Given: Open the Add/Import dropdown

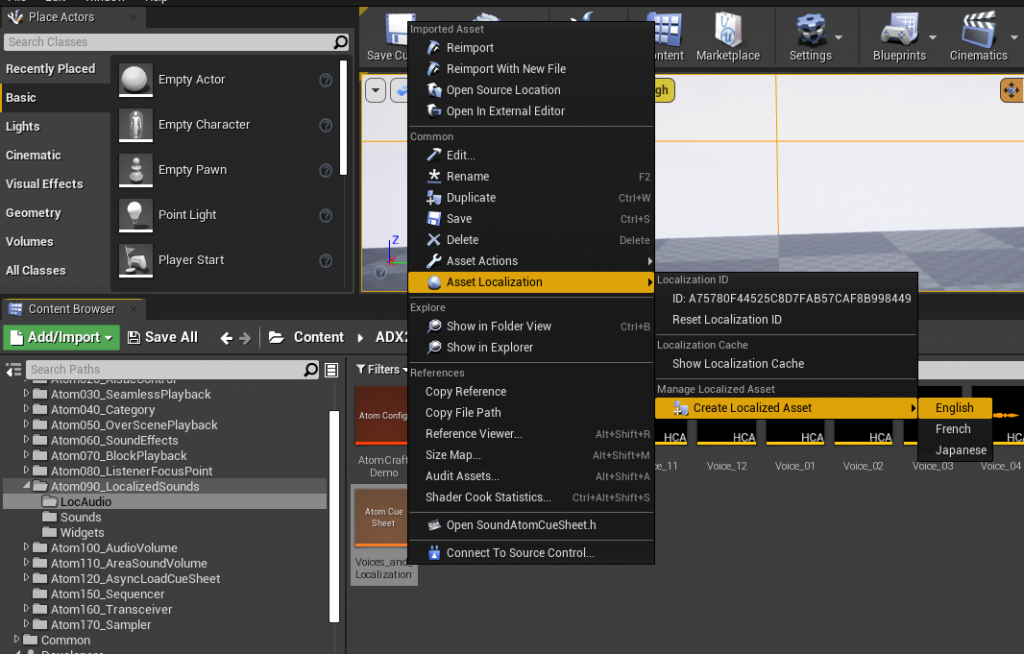Looking at the screenshot, I should 61,337.
